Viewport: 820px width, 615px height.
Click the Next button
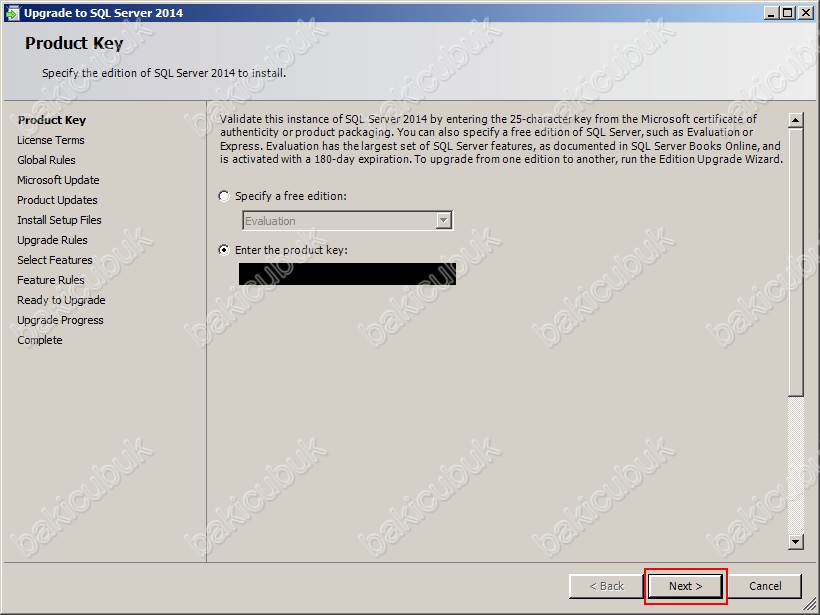pyautogui.click(x=685, y=586)
